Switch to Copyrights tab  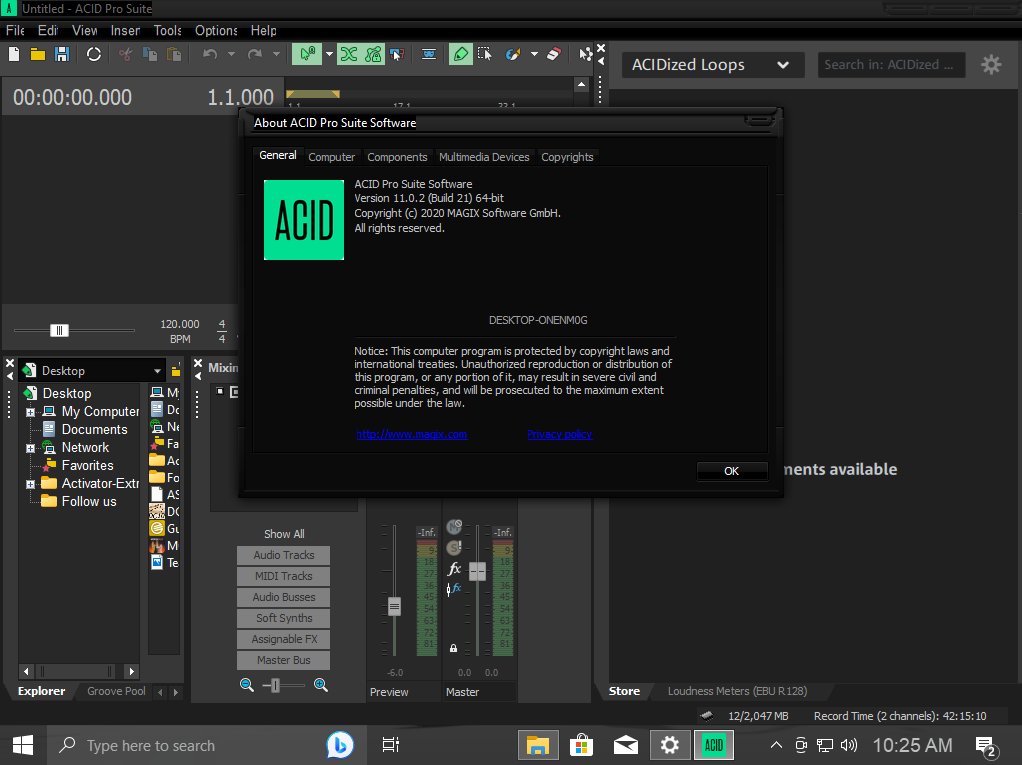(567, 157)
